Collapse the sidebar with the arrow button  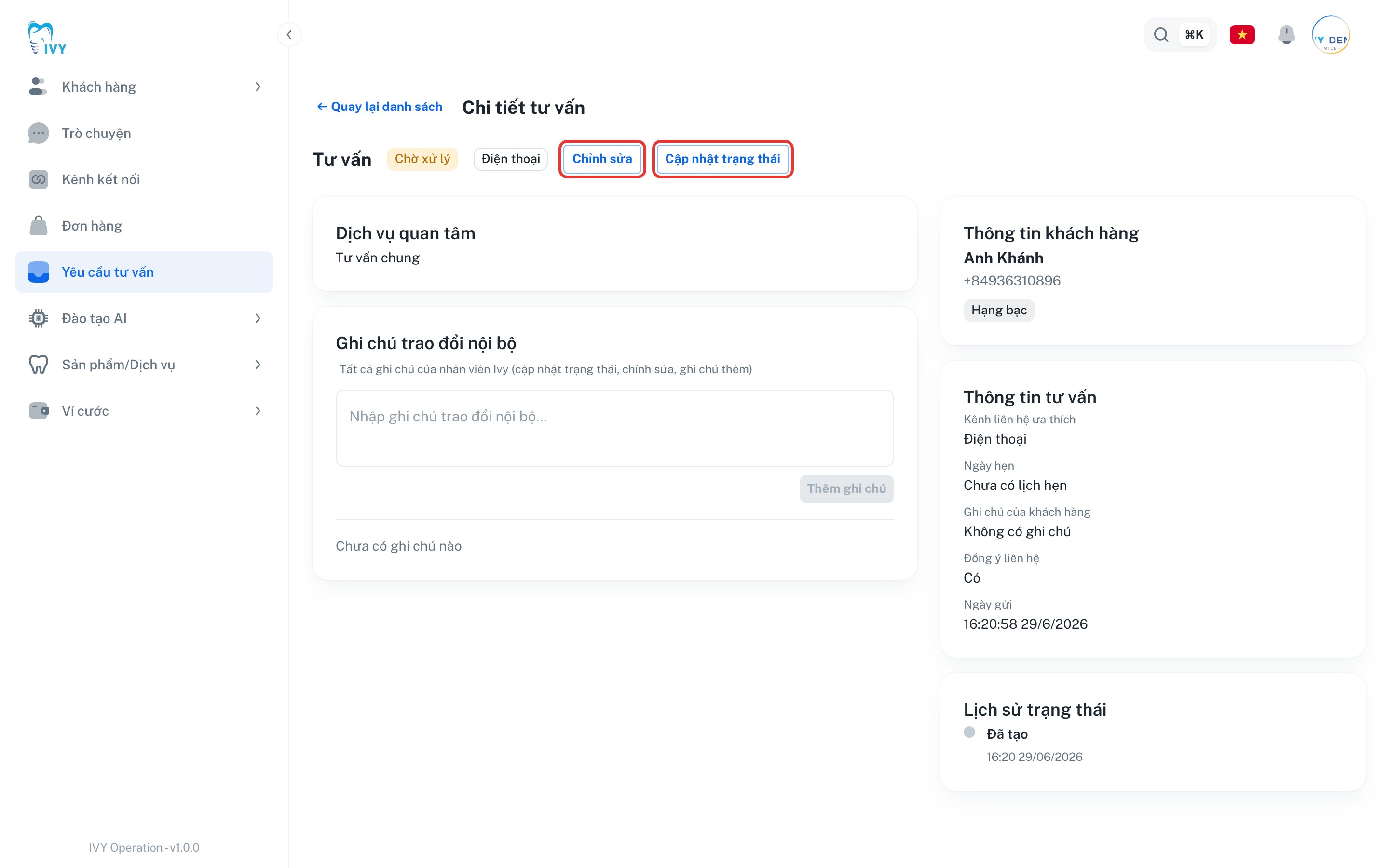289,35
